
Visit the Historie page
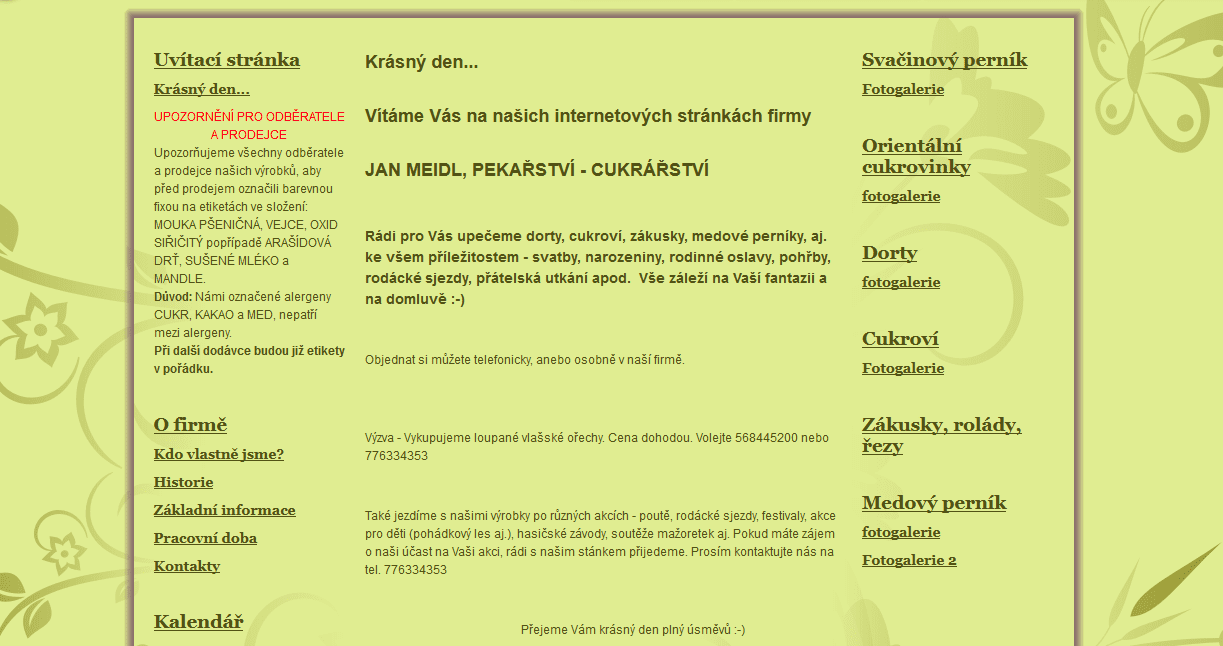[x=184, y=482]
